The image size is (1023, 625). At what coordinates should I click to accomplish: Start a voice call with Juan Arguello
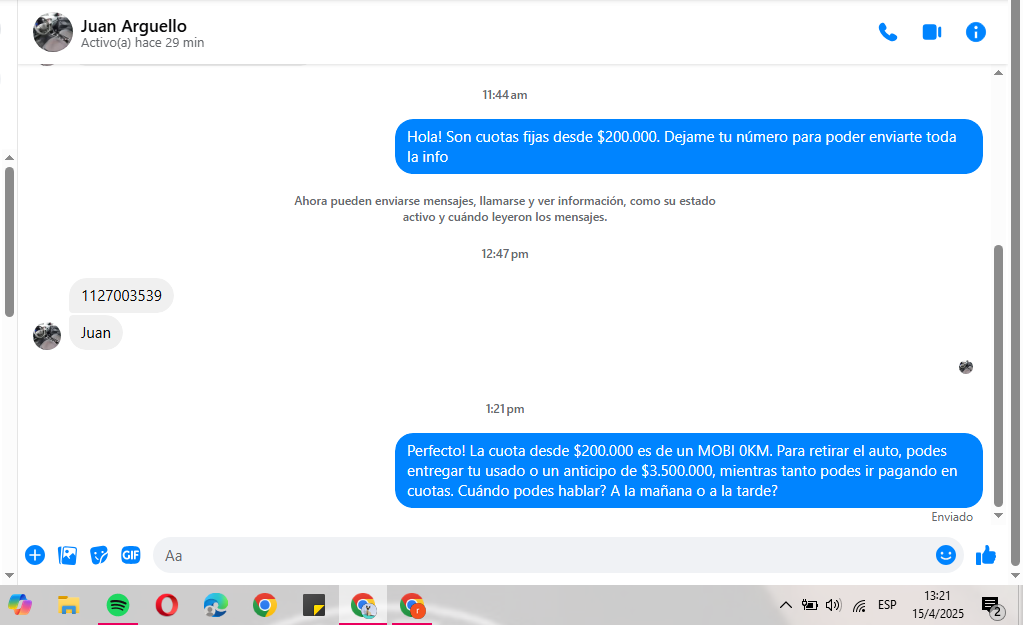(x=887, y=32)
